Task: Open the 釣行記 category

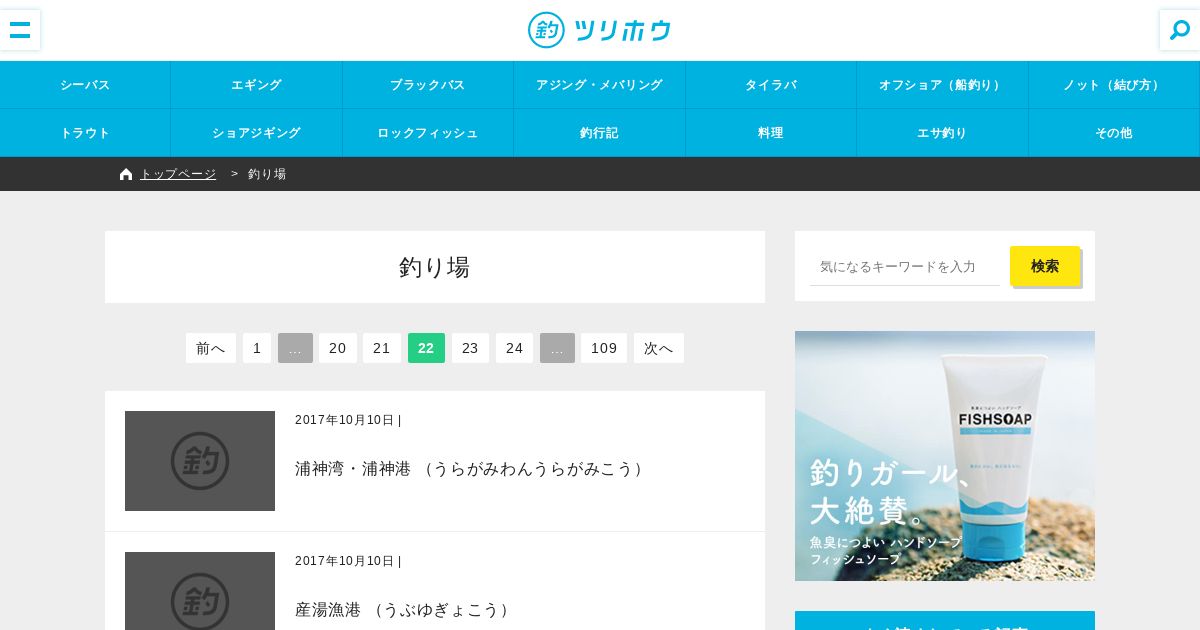Action: coord(600,133)
